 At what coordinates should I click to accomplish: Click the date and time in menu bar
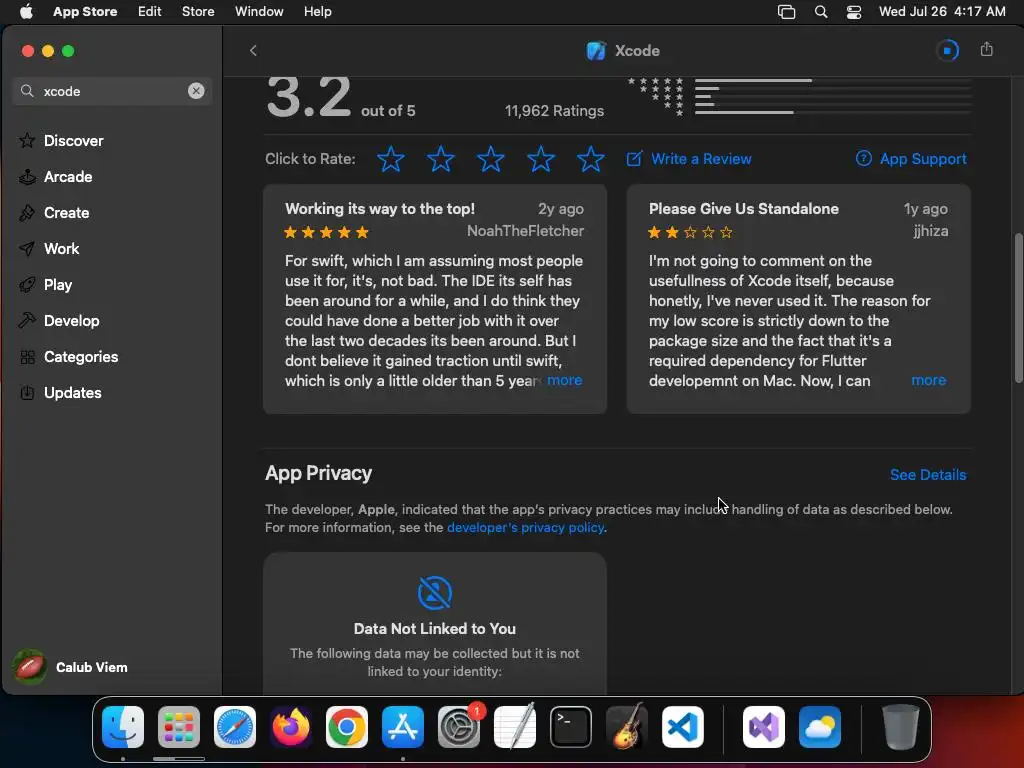942,11
